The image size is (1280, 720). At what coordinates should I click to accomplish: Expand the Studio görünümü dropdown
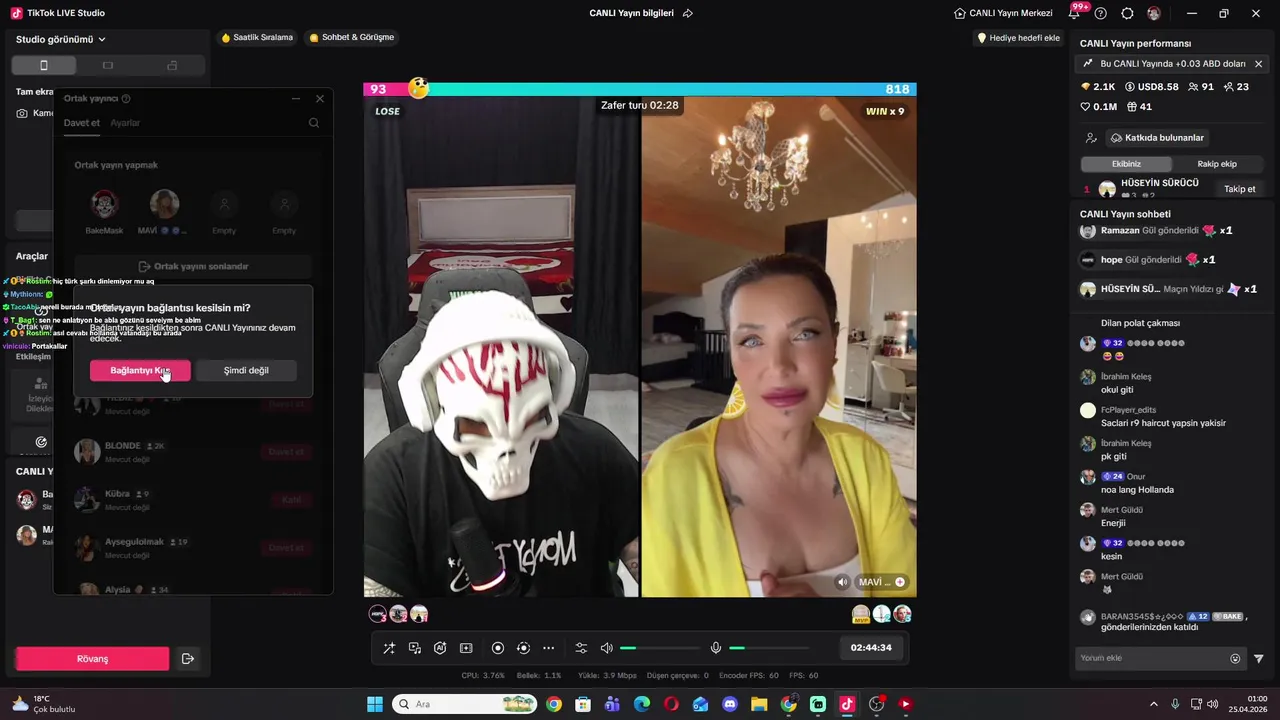(61, 39)
